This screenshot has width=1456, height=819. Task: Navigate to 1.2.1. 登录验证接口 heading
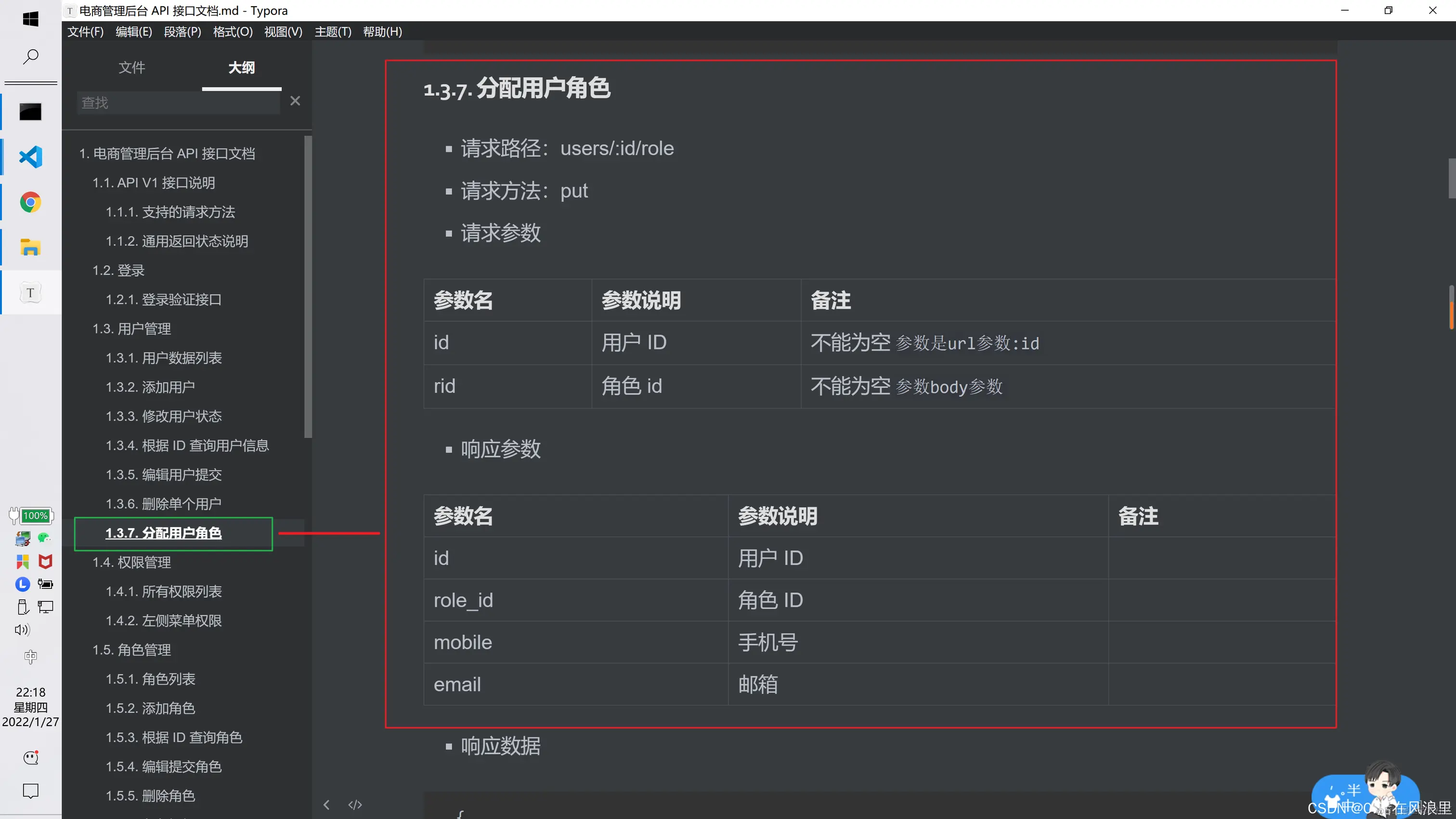coord(163,299)
